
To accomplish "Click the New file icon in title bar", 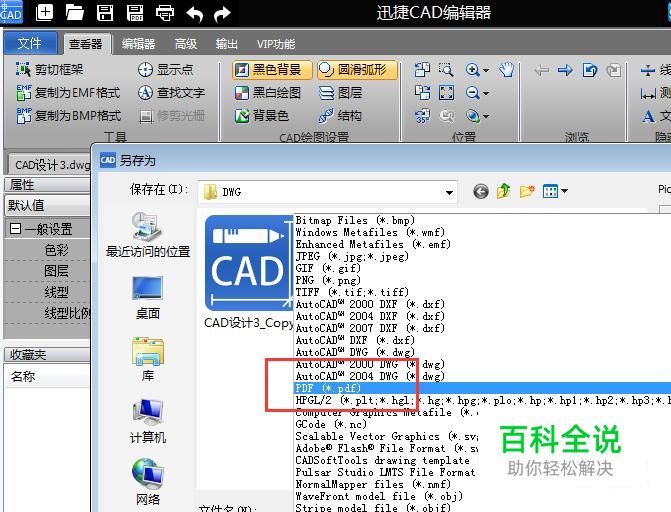I will [x=45, y=12].
